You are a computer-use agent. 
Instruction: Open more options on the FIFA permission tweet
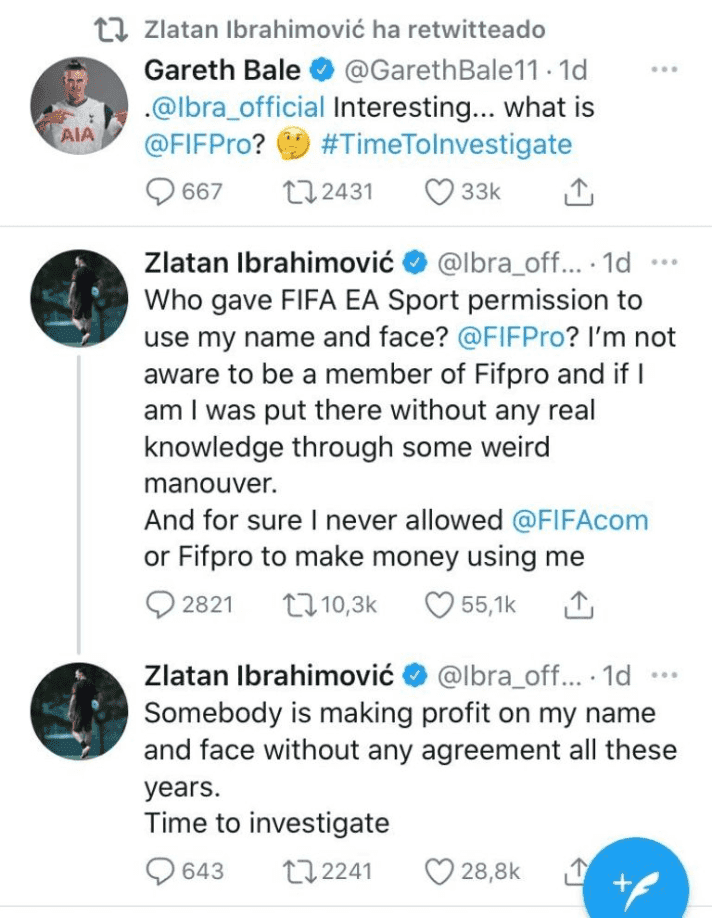pos(664,262)
